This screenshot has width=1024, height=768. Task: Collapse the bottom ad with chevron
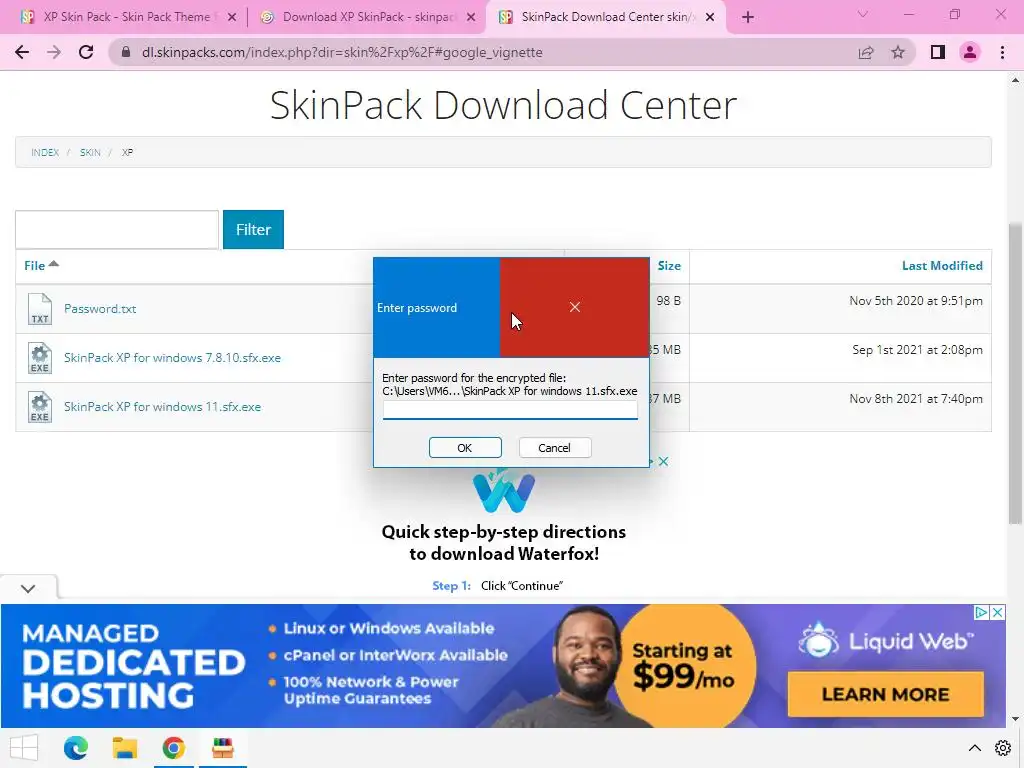click(28, 588)
